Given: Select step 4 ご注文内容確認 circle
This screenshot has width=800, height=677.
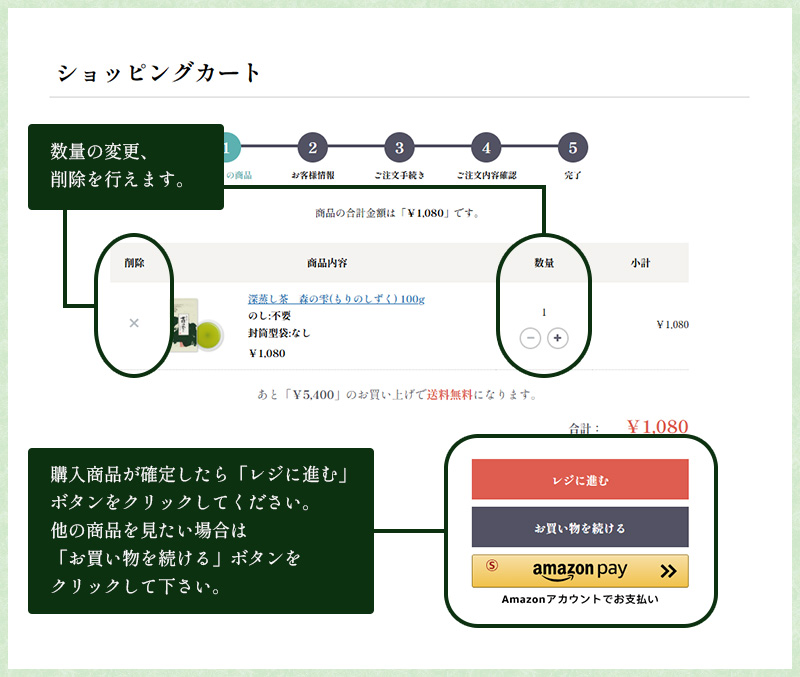Looking at the screenshot, I should click(485, 147).
